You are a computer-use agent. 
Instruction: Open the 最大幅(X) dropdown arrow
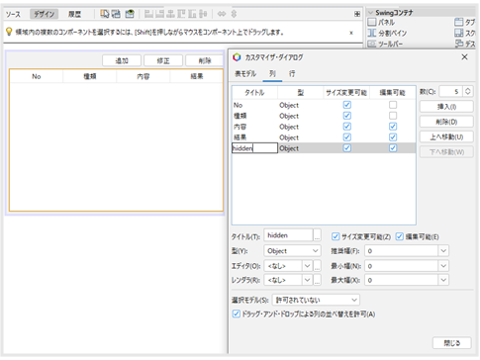pyautogui.click(x=443, y=280)
